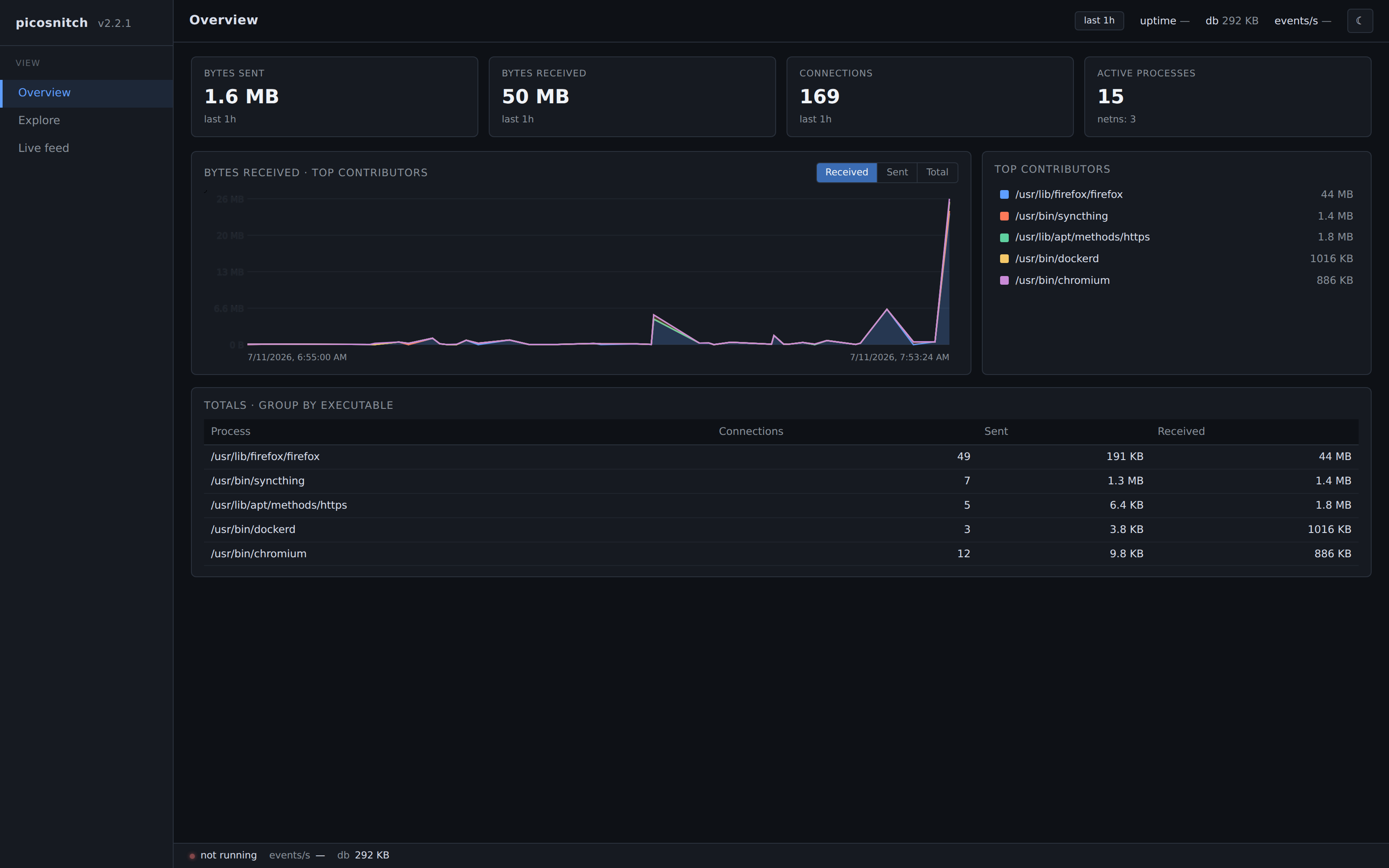
Task: Click the not running status text
Action: (x=228, y=855)
